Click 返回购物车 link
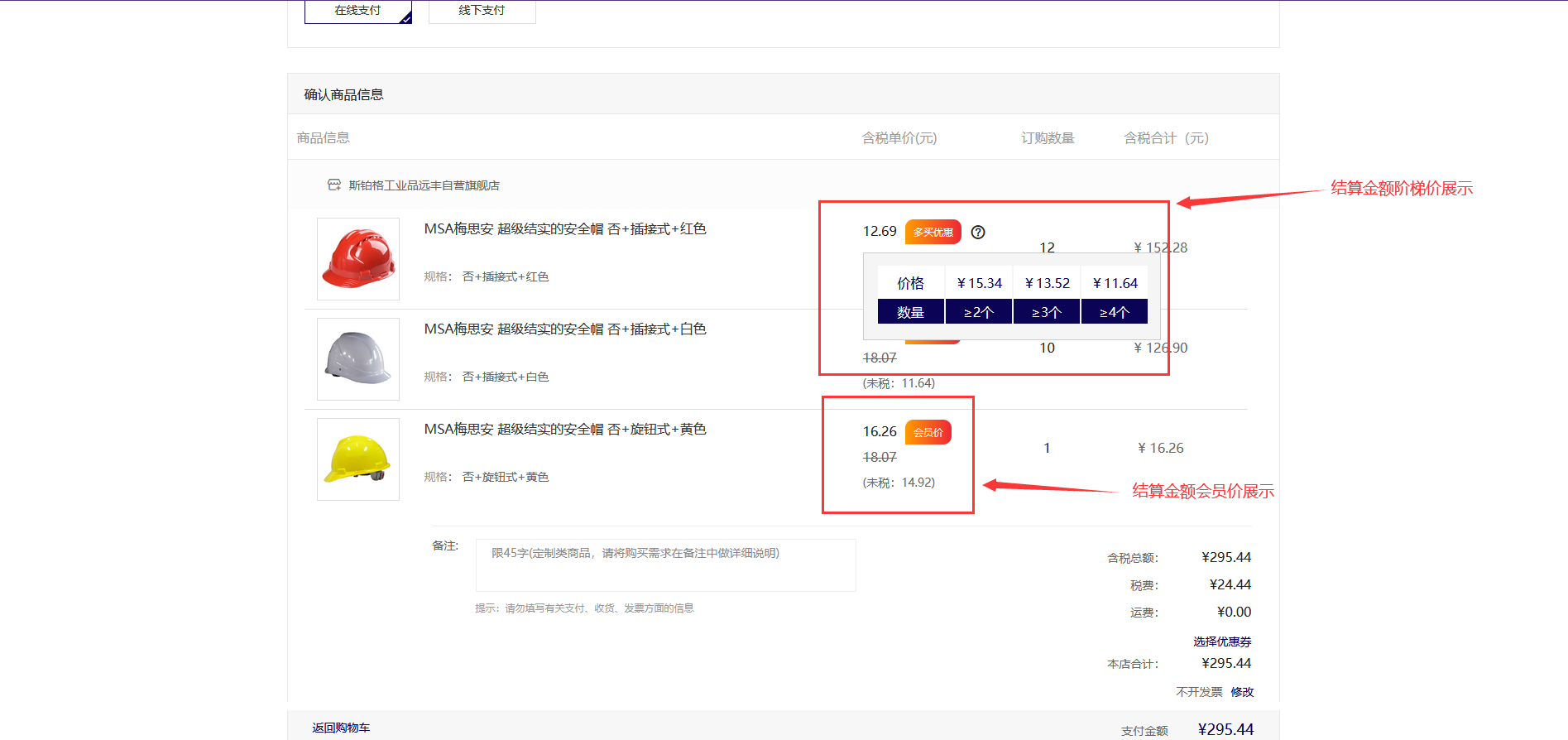Image resolution: width=1568 pixels, height=740 pixels. (x=341, y=728)
